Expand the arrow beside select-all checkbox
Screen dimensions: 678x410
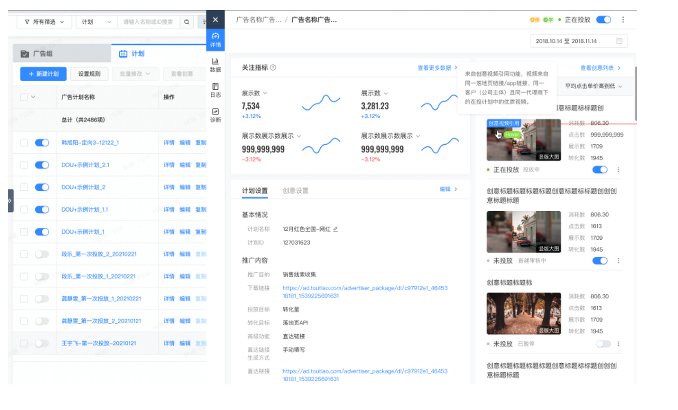point(33,97)
